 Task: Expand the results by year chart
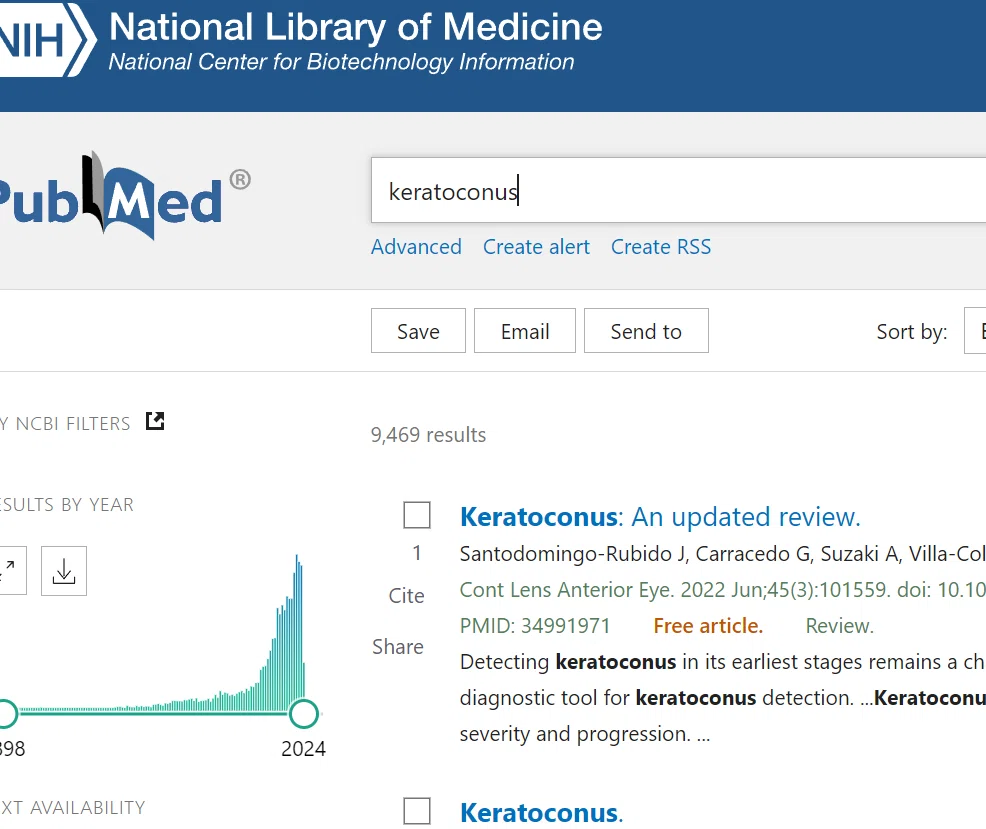click(x=9, y=571)
